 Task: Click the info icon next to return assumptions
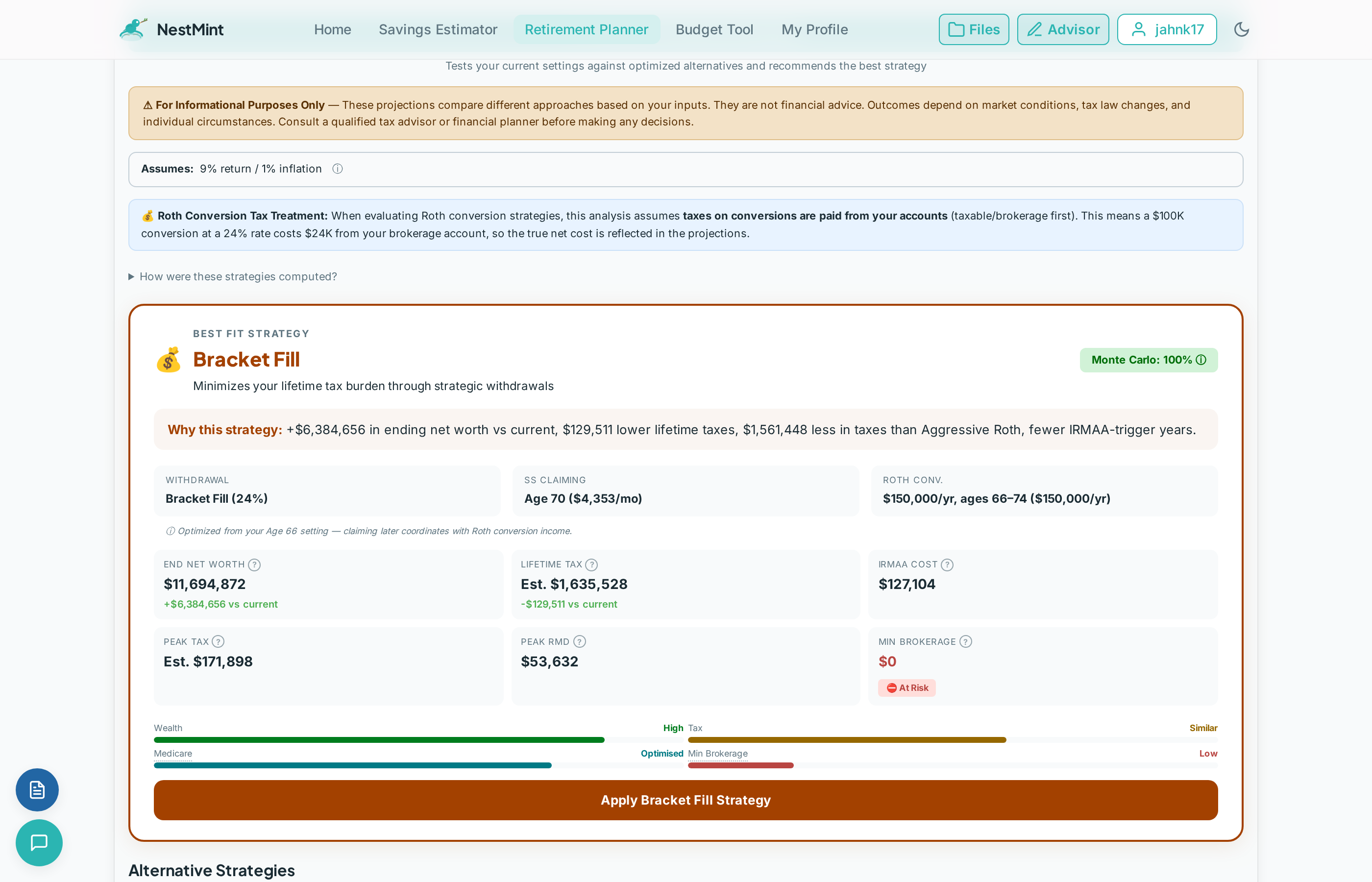pos(337,169)
